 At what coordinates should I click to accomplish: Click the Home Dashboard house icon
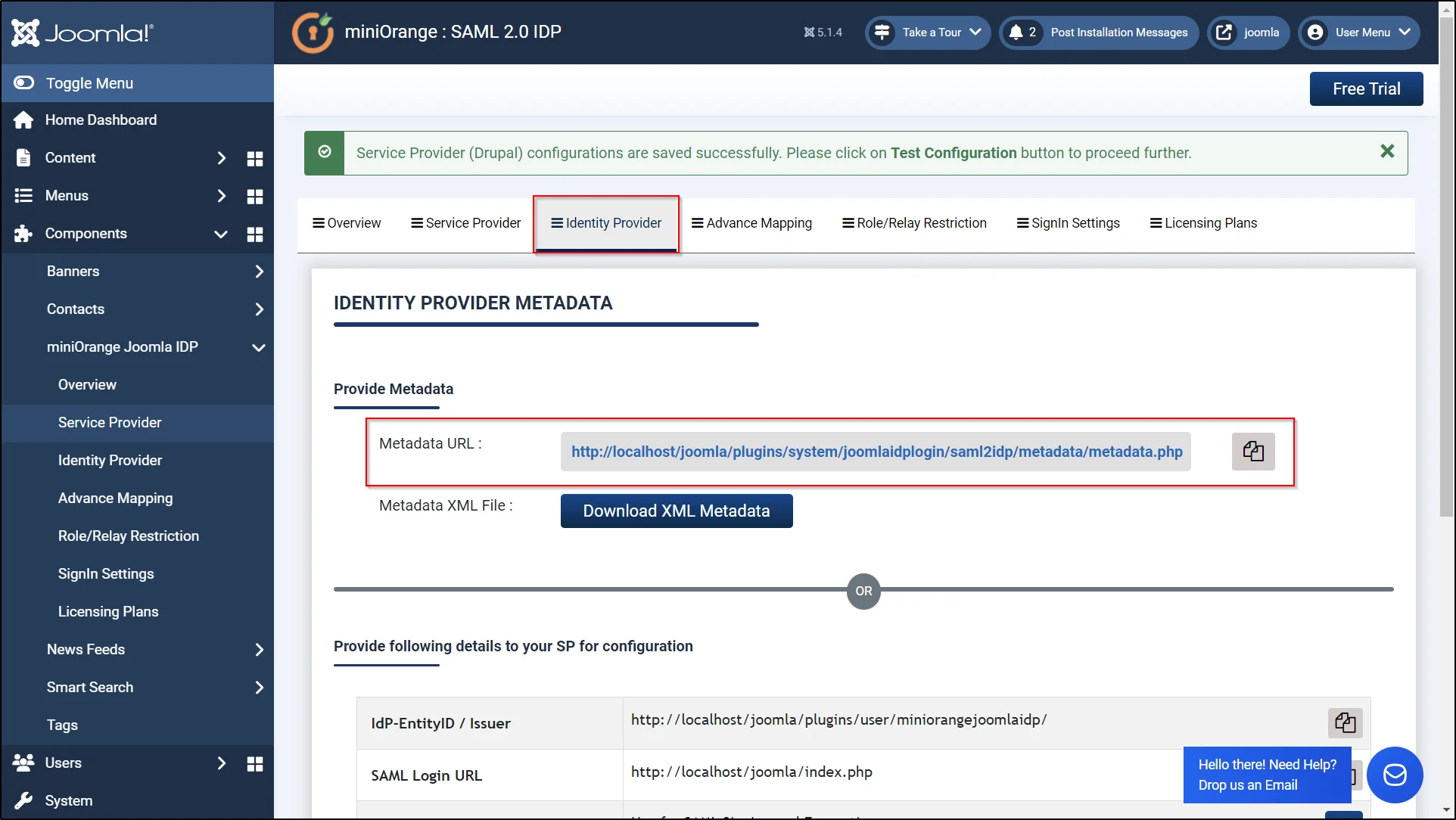tap(23, 120)
